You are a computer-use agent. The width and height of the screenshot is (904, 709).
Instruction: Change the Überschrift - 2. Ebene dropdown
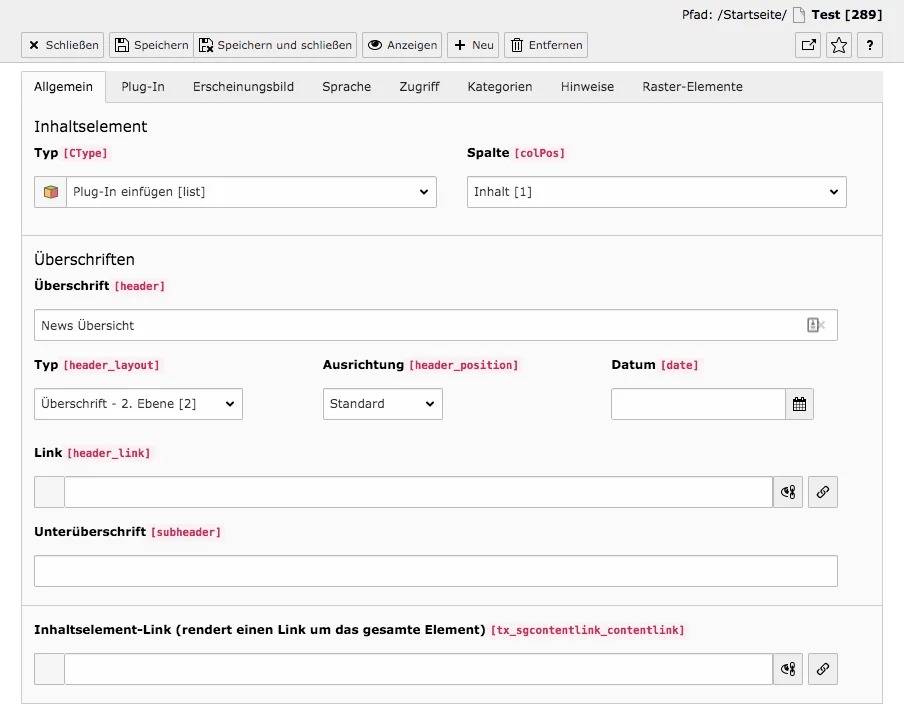138,403
